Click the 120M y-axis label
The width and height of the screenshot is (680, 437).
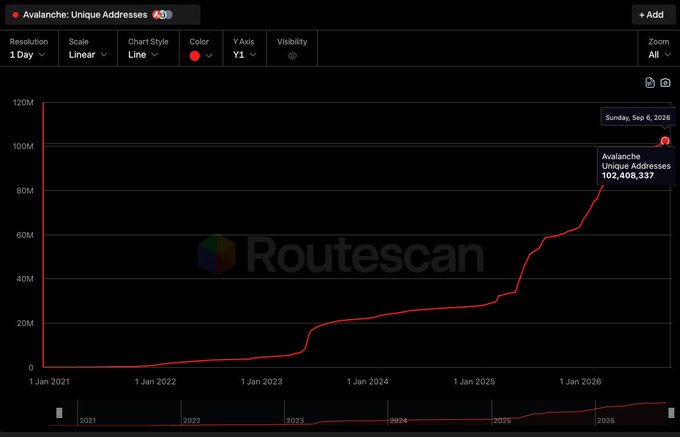(x=23, y=103)
